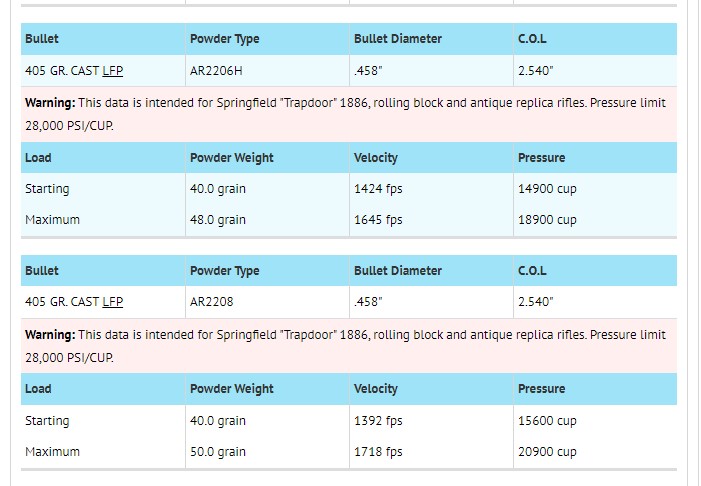Screen dimensions: 701x486
Task: Click the LFP abbreviation in AR2206H table
Action: [113, 71]
